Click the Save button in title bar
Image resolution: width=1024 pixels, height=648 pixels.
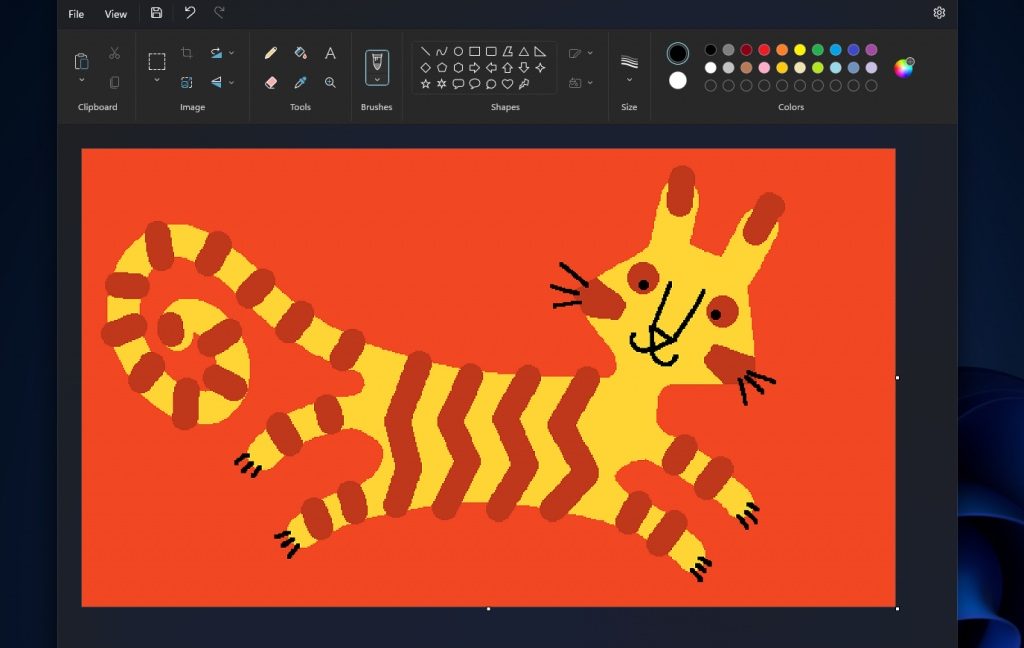coord(156,13)
